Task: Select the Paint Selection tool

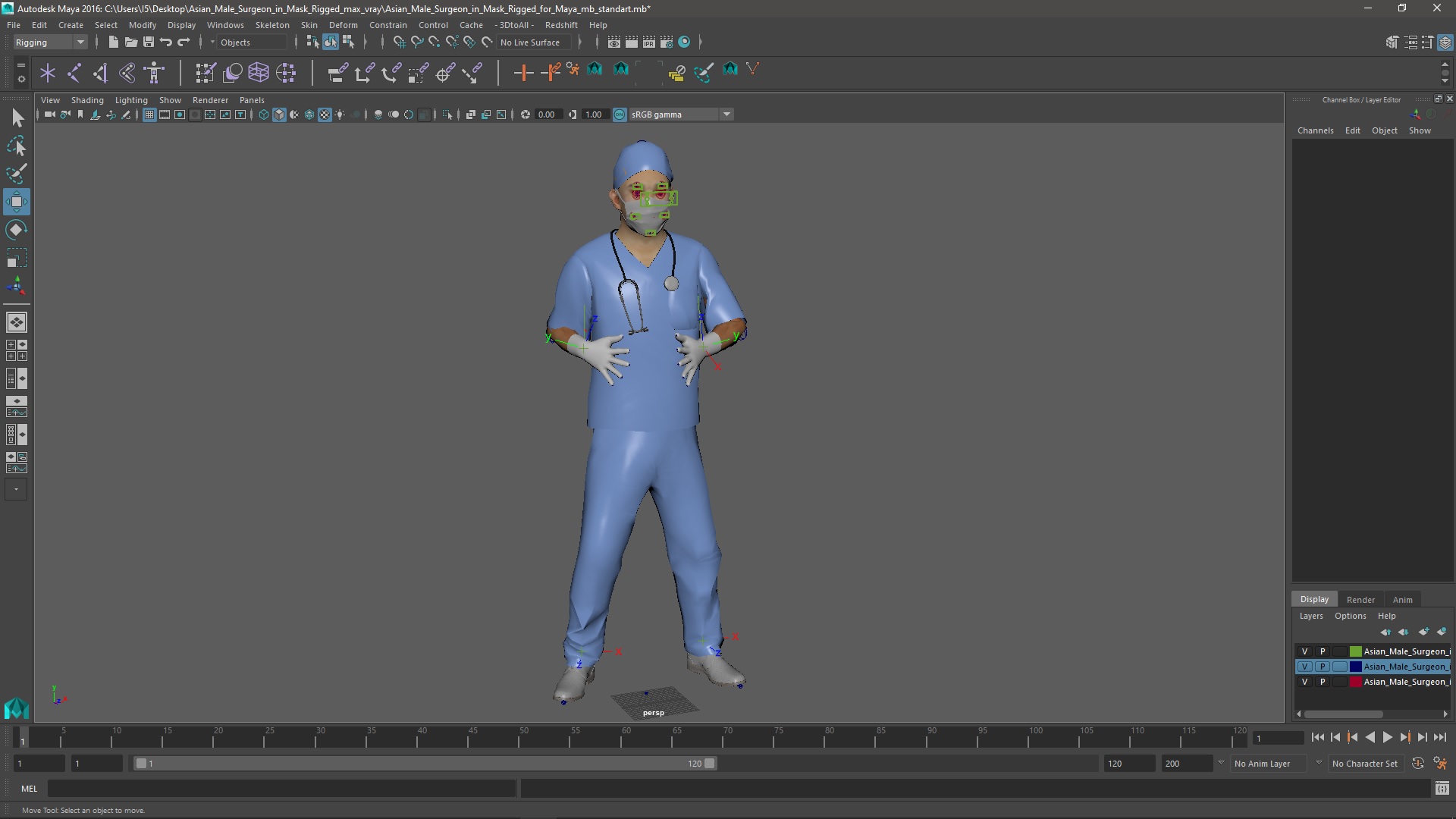Action: pyautogui.click(x=17, y=174)
